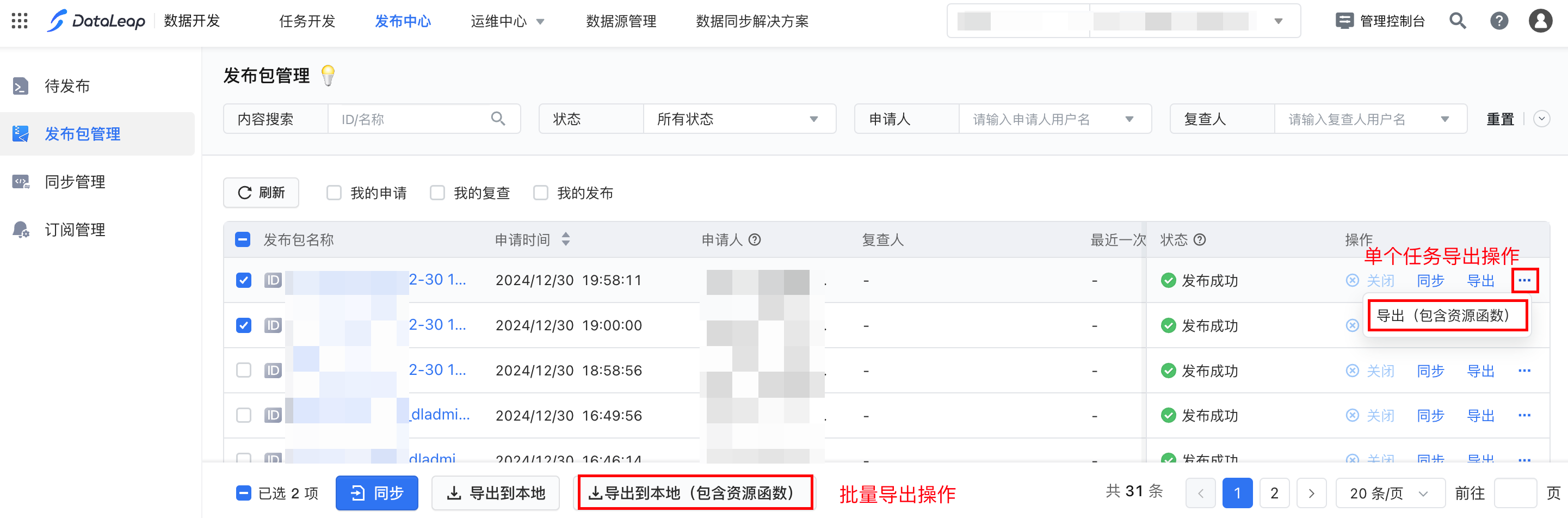The height and width of the screenshot is (518, 1568).
Task: Go to page 2
Action: pyautogui.click(x=1274, y=493)
